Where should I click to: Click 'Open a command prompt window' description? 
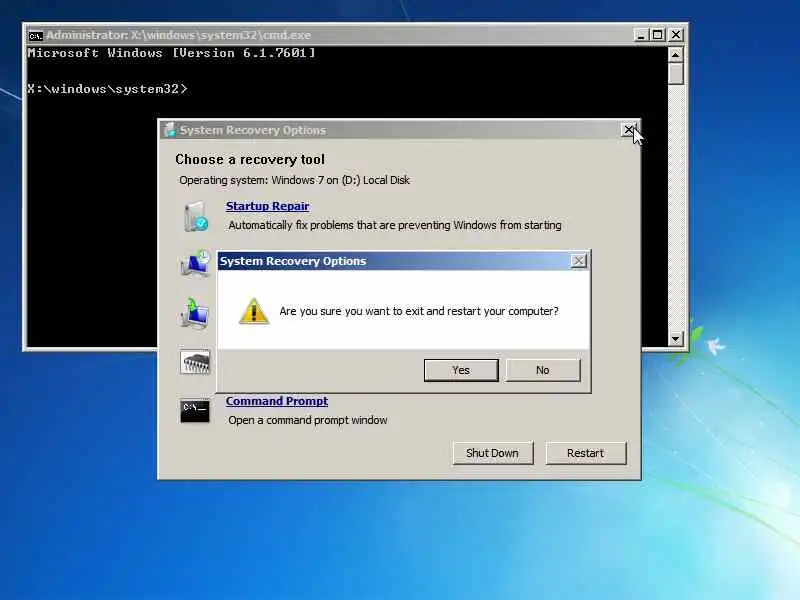coord(308,420)
